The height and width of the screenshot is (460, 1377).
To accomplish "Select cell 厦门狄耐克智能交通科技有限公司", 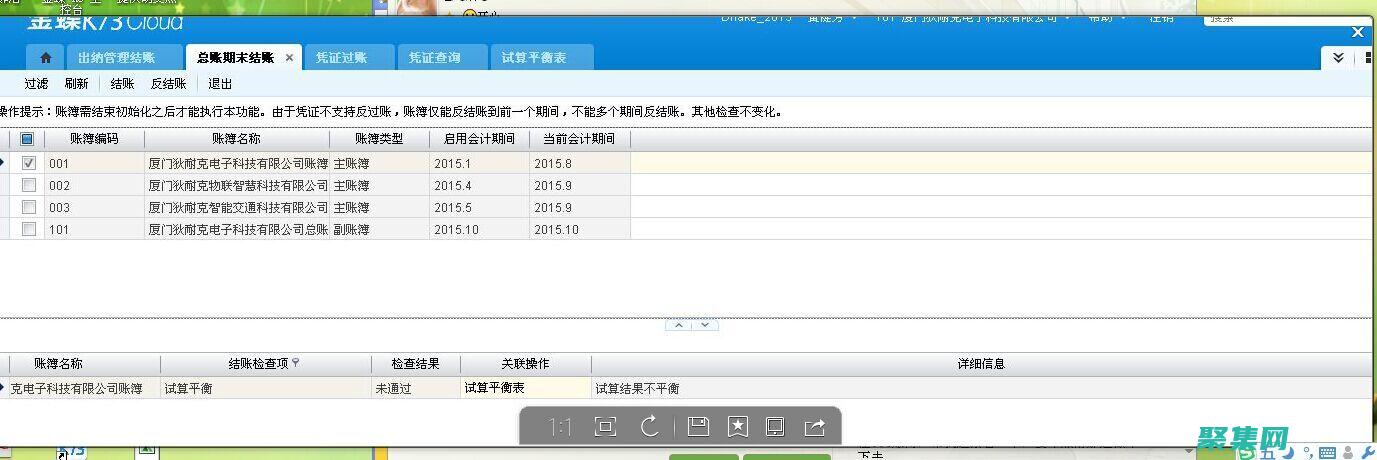I will (238, 207).
